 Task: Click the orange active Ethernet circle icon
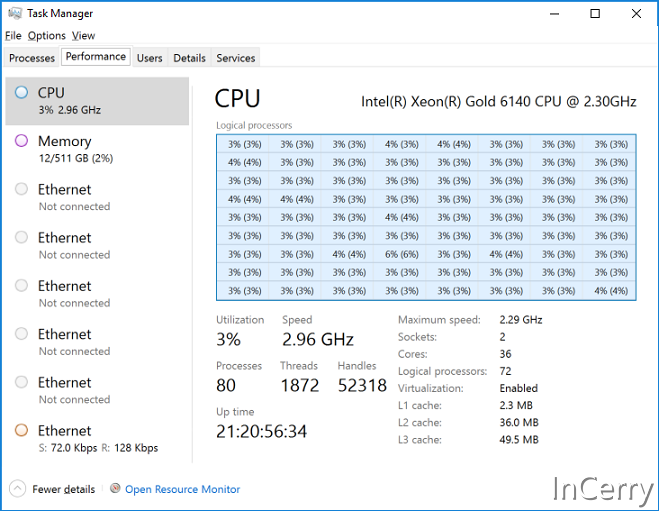coord(22,430)
